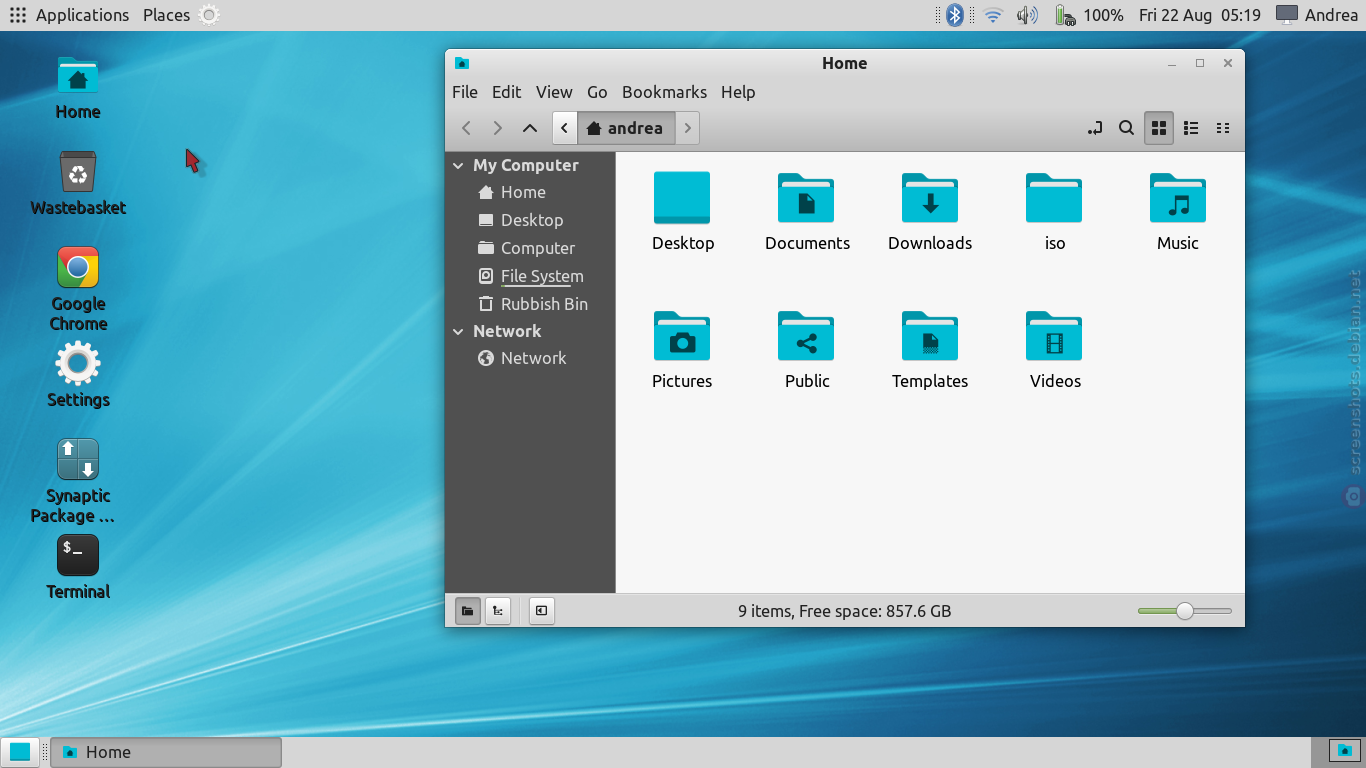Click the Wi-Fi network tray icon
This screenshot has width=1366, height=768.
pyautogui.click(x=993, y=15)
